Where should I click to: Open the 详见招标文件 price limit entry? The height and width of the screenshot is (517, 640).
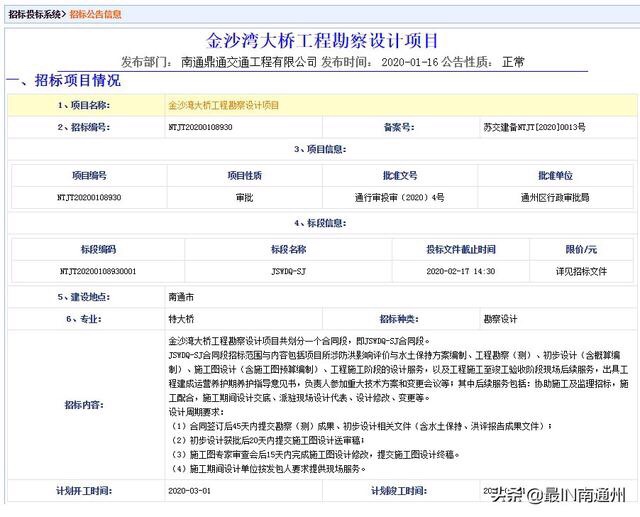click(x=581, y=270)
